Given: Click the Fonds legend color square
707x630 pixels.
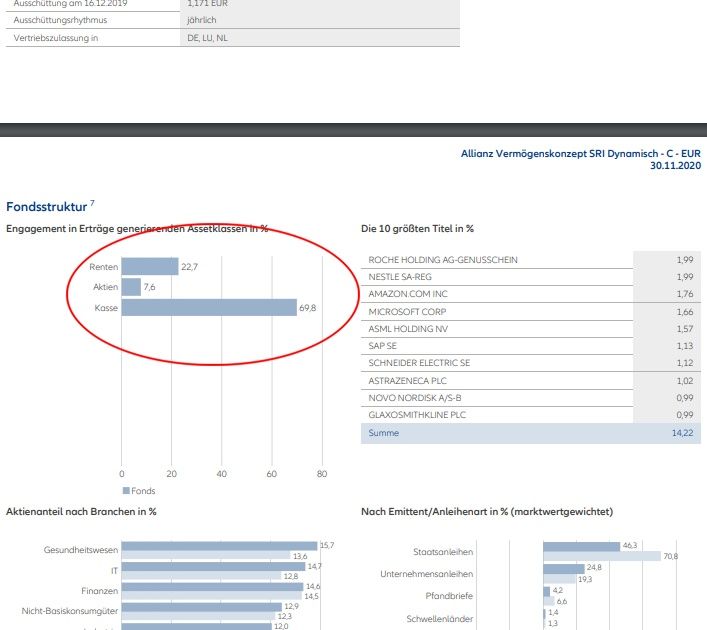Looking at the screenshot, I should click(126, 490).
